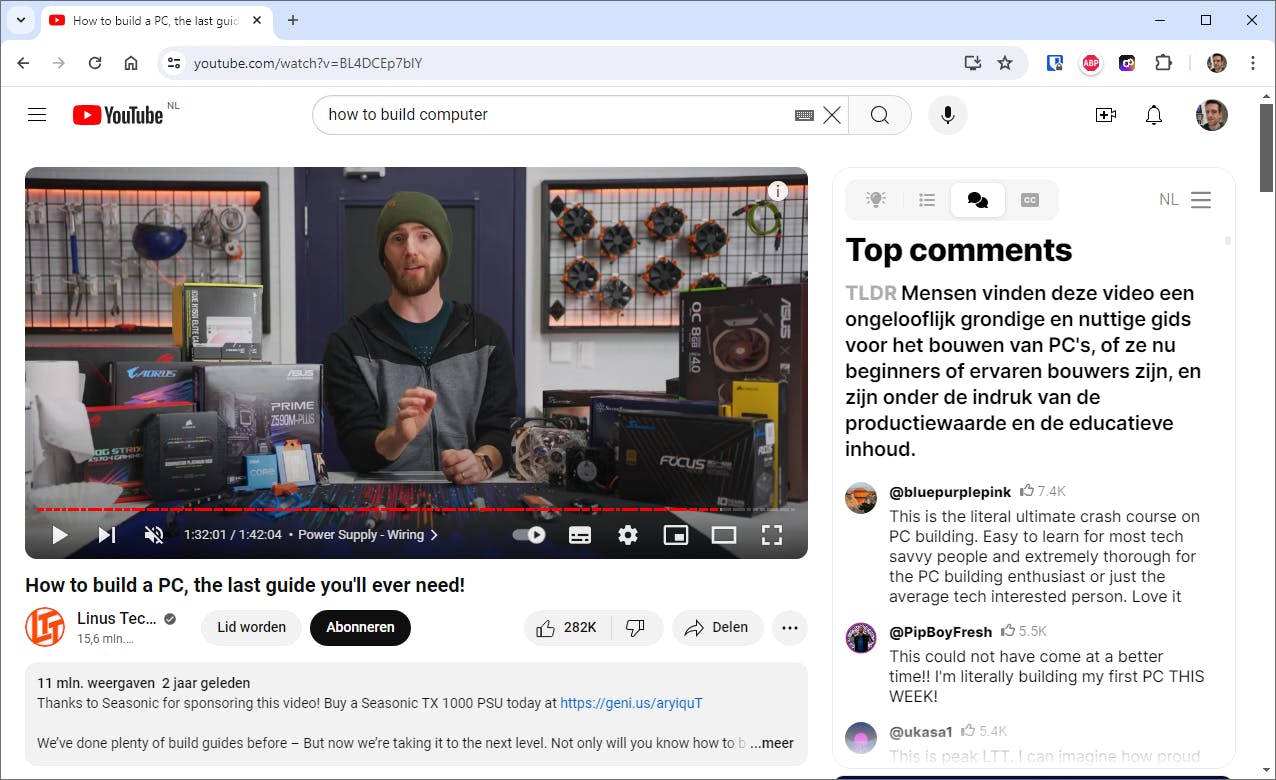Viewport: 1276px width, 780px height.
Task: Share the video via Delen
Action: click(x=717, y=628)
